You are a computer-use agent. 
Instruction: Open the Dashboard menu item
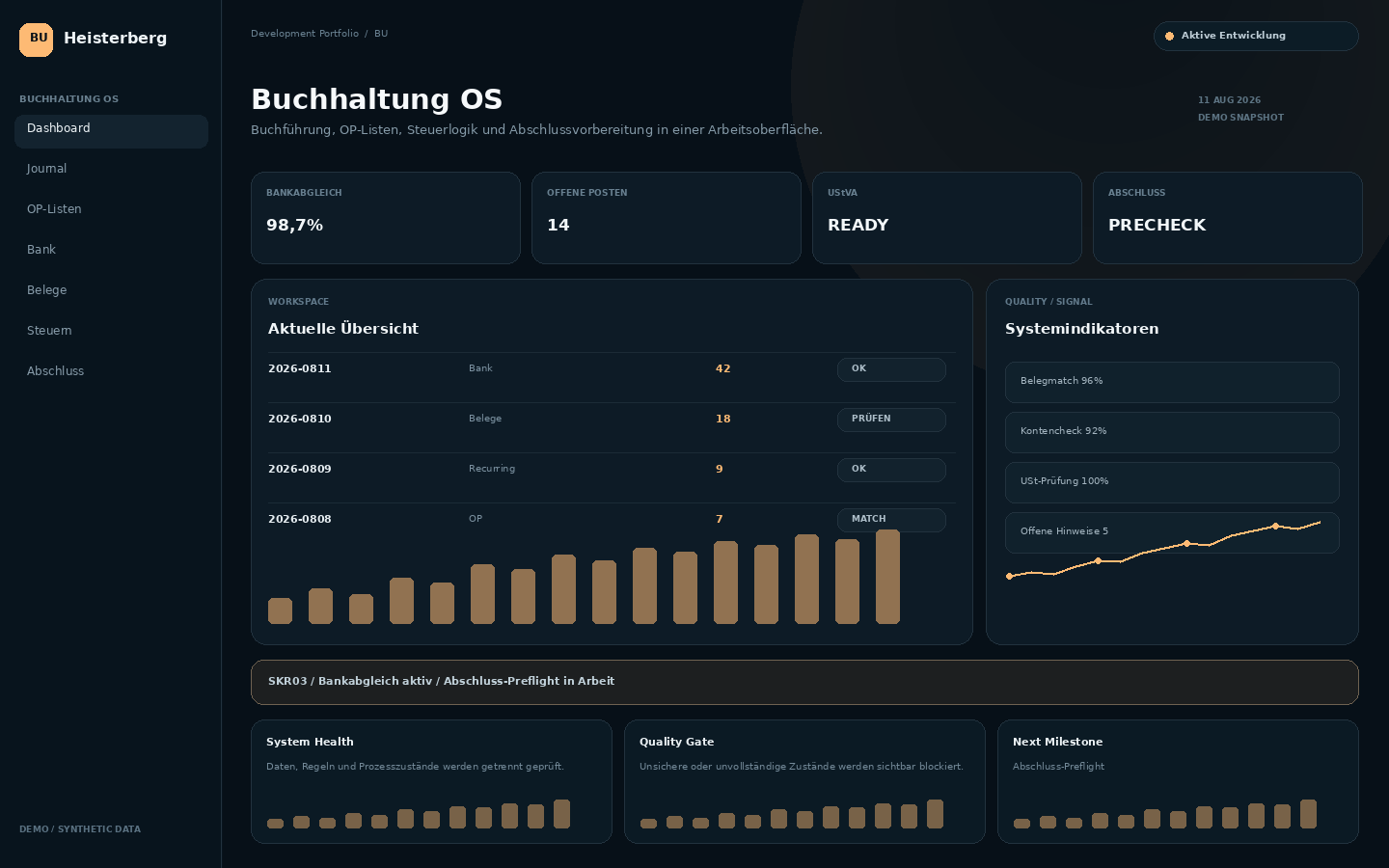(x=111, y=131)
